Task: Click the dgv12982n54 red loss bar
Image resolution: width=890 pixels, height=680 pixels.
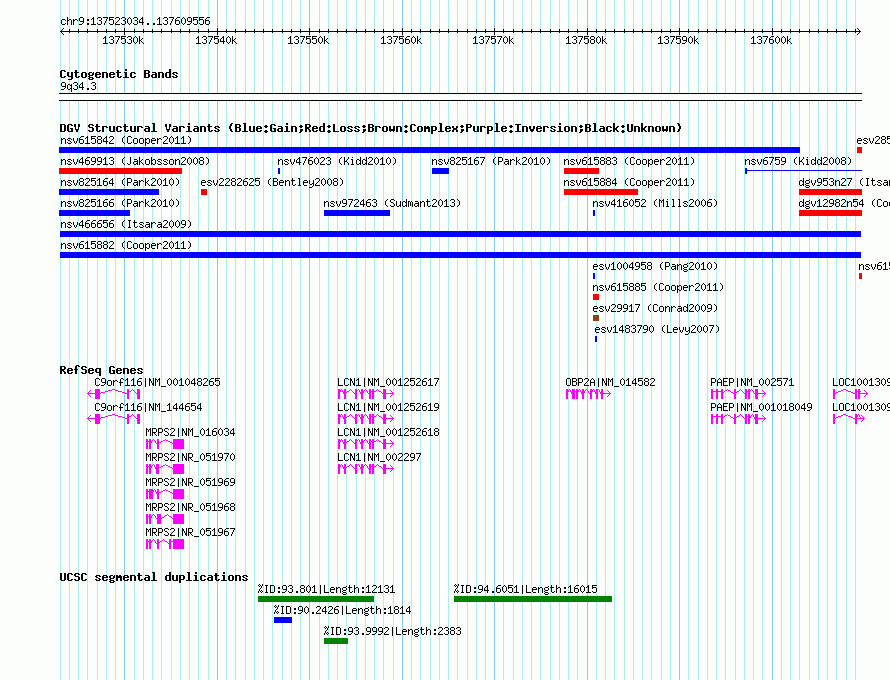Action: click(x=830, y=213)
